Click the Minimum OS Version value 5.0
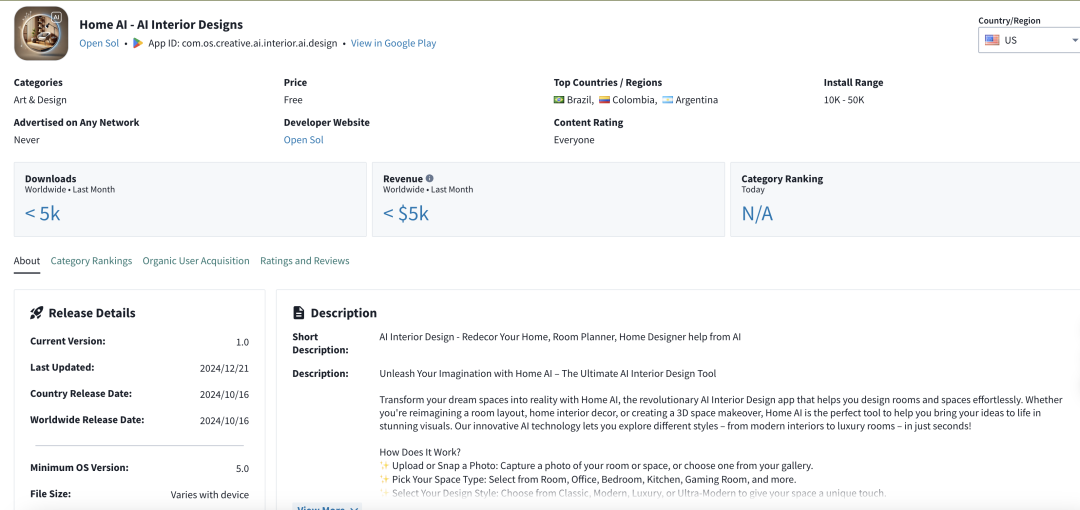Screen dimensions: 1080x510 (x=242, y=469)
